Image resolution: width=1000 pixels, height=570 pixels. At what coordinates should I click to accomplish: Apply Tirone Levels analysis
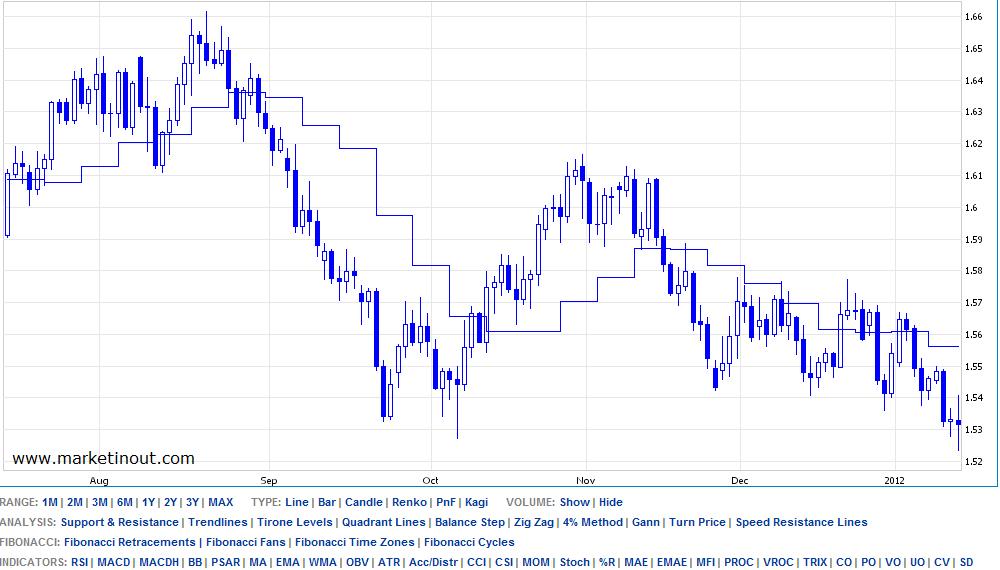pyautogui.click(x=295, y=522)
